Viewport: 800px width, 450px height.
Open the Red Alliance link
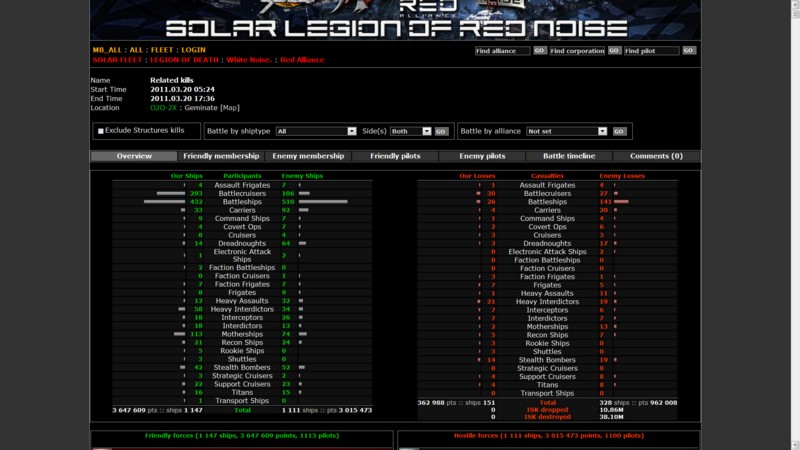click(302, 60)
